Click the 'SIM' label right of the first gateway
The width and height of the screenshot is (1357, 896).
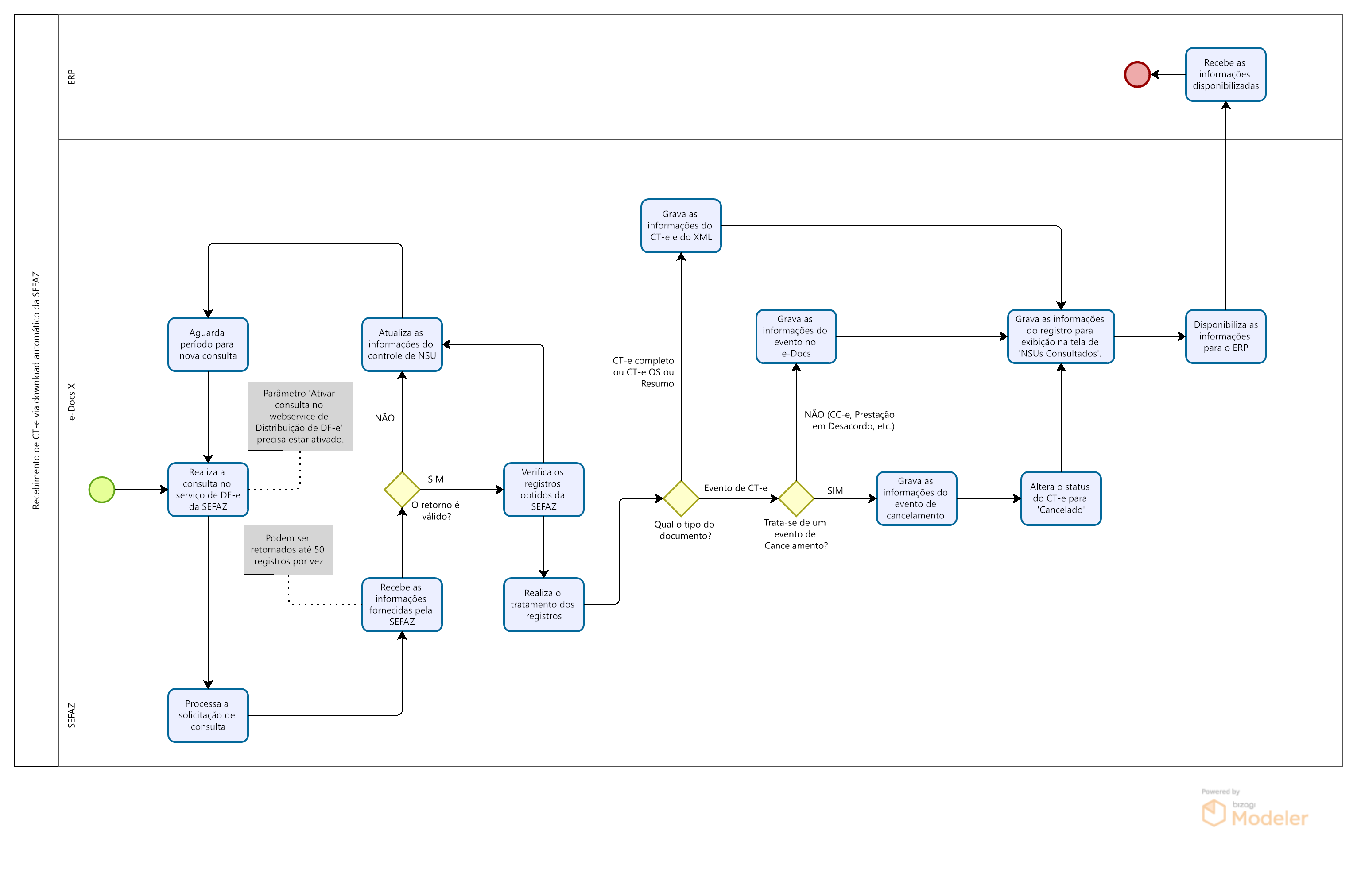click(435, 479)
